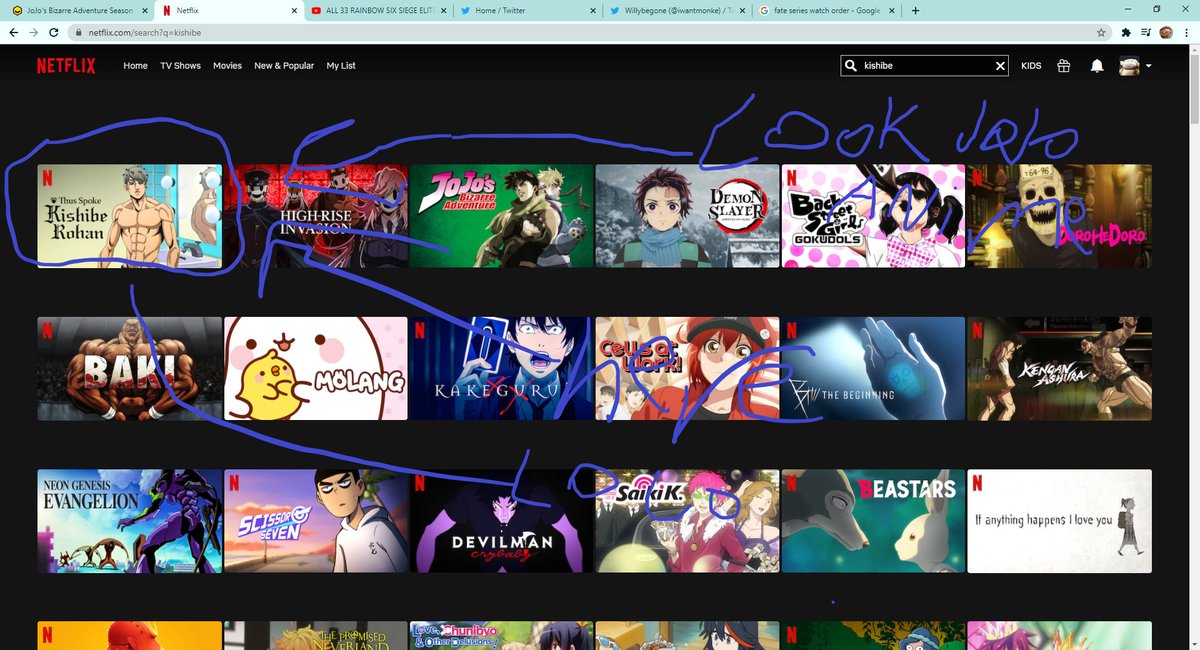The image size is (1200, 650).
Task: Open Chrome menu three dots
Action: pos(1187,32)
